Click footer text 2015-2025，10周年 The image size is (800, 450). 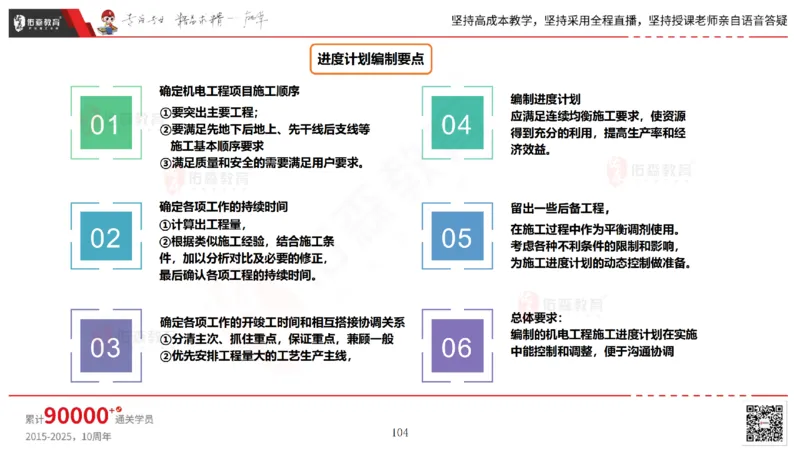click(x=68, y=437)
